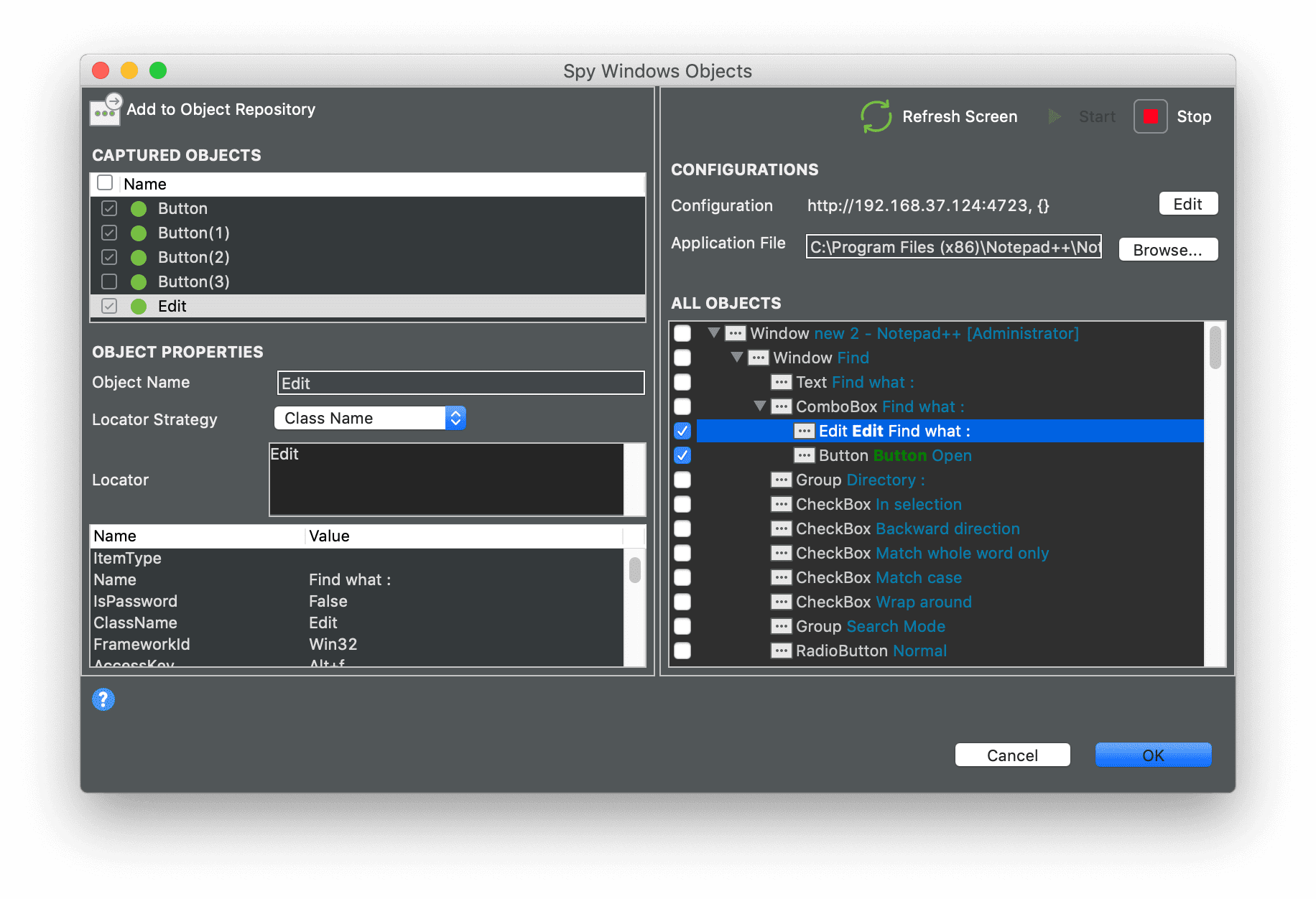Click green status dot of Button(2) row

pyautogui.click(x=139, y=258)
